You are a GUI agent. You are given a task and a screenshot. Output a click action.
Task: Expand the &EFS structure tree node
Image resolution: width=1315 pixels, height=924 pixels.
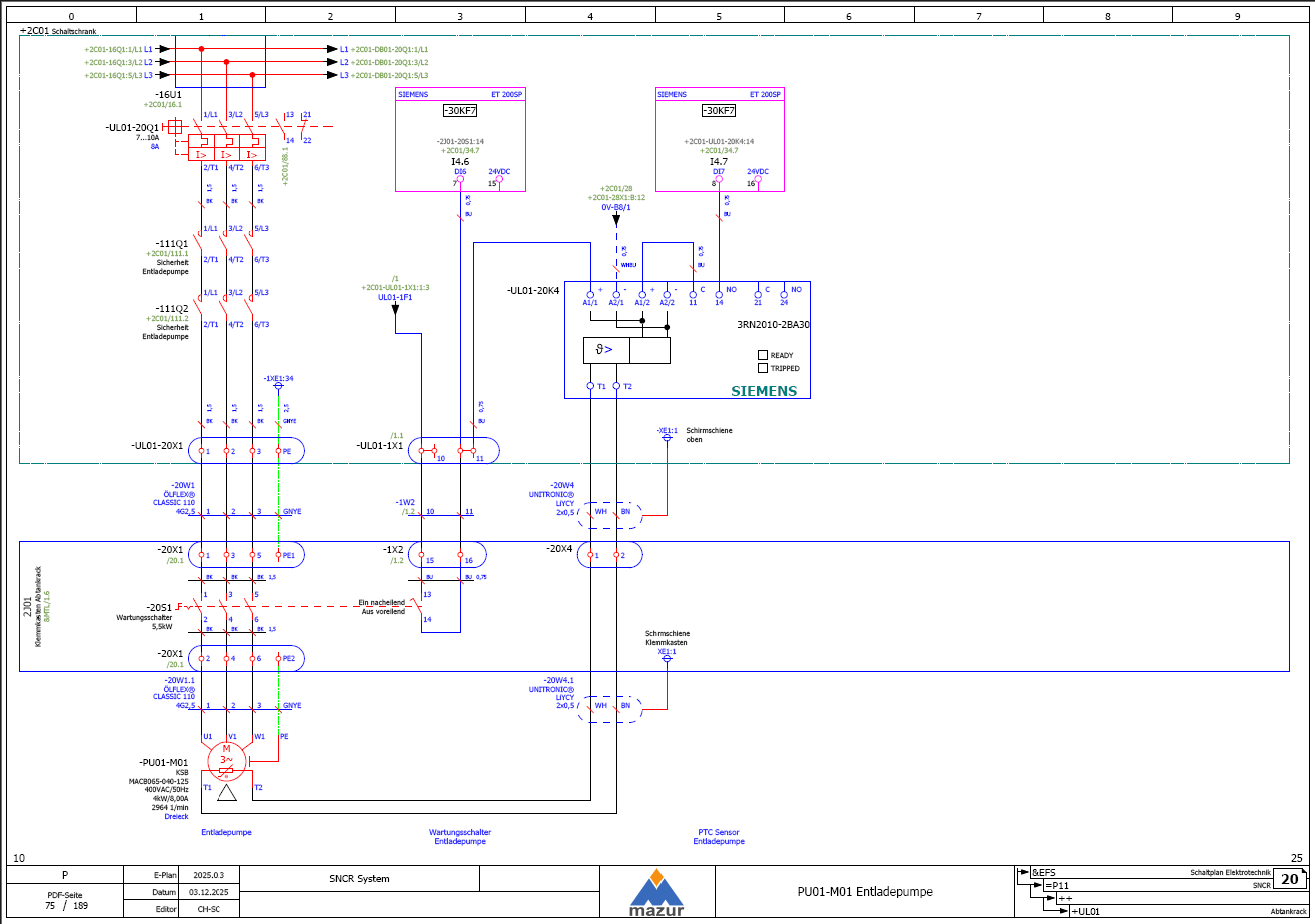[1023, 873]
